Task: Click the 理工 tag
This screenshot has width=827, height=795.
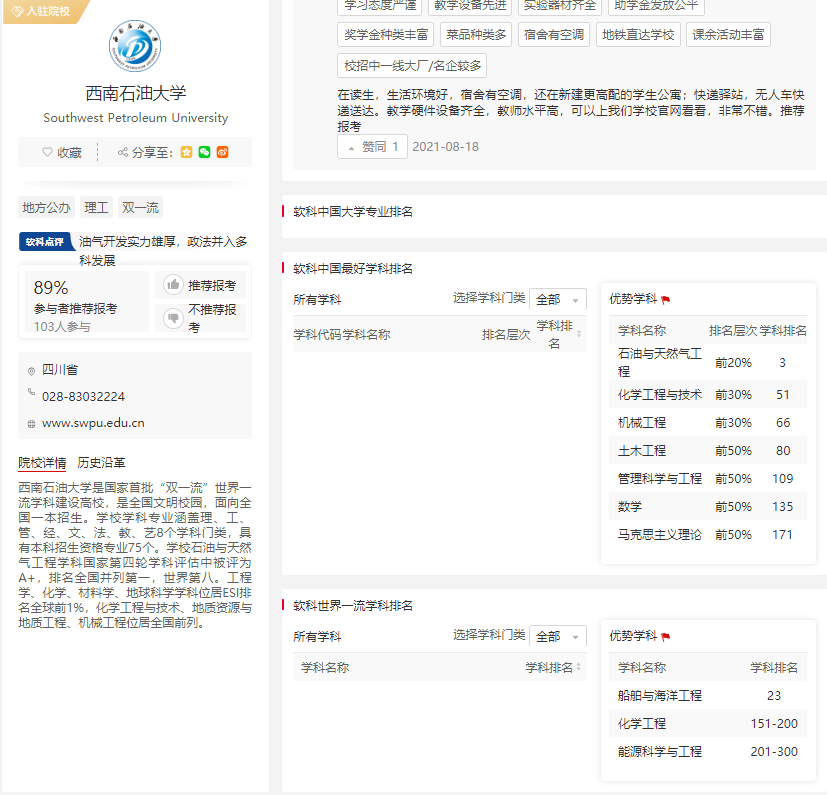Action: pos(96,207)
